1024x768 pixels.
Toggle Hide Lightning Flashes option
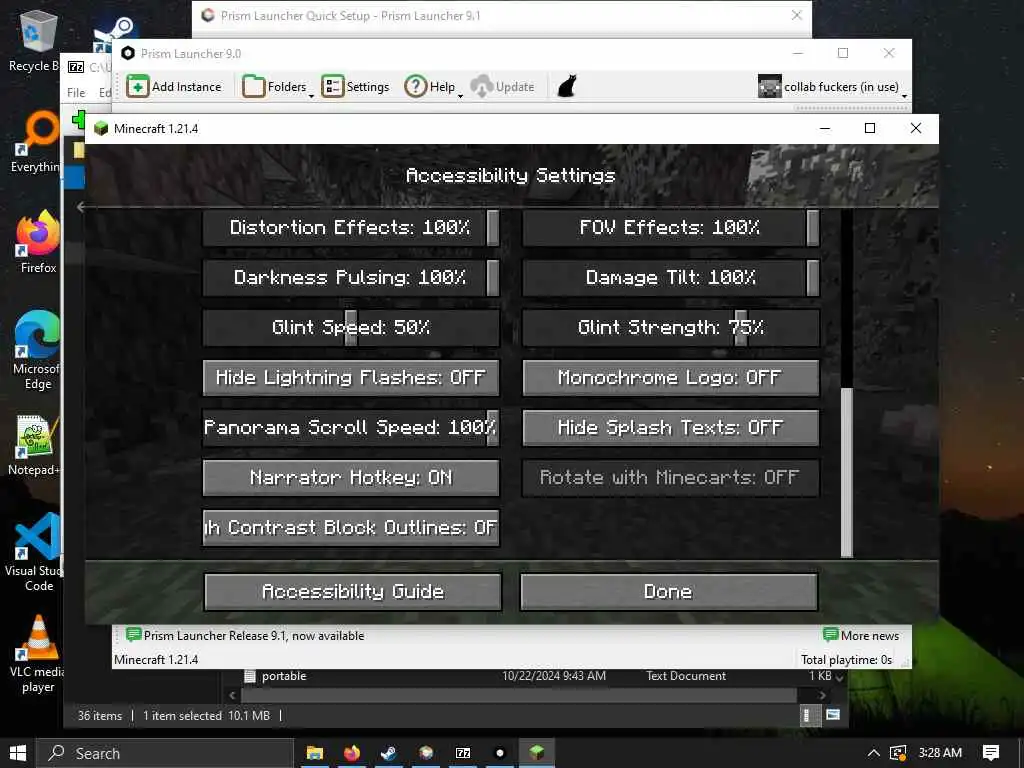(351, 377)
